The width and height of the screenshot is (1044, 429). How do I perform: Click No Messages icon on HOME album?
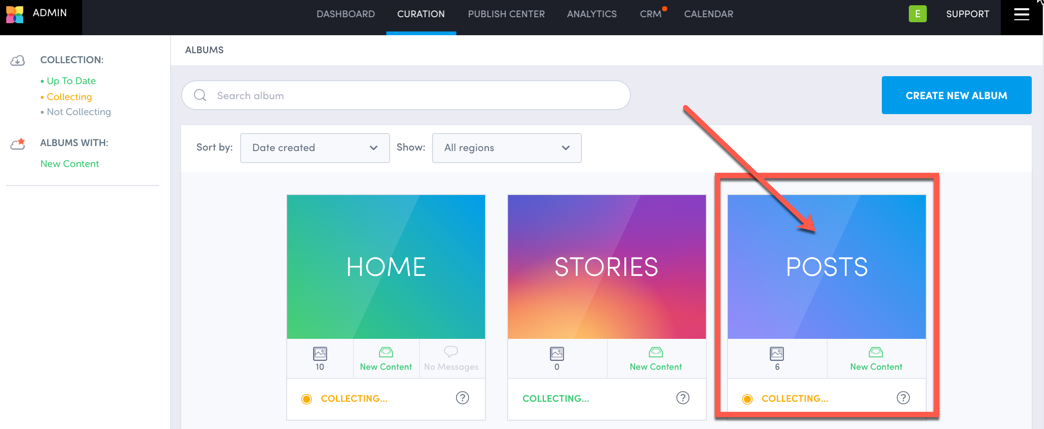tap(451, 353)
